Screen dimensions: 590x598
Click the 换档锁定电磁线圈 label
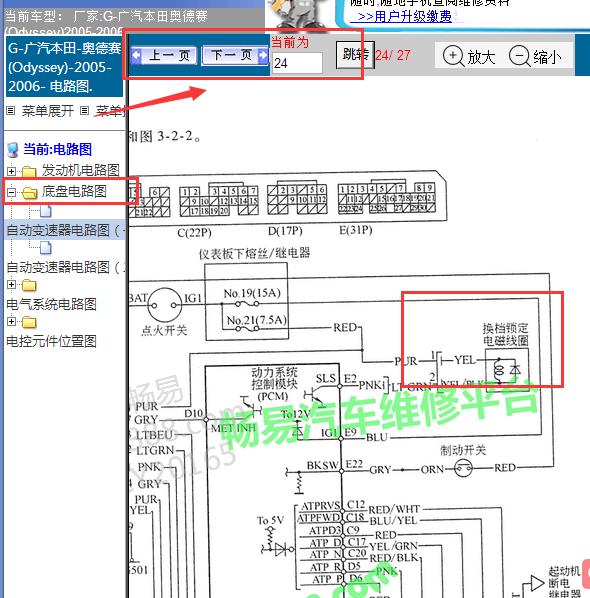[506, 334]
